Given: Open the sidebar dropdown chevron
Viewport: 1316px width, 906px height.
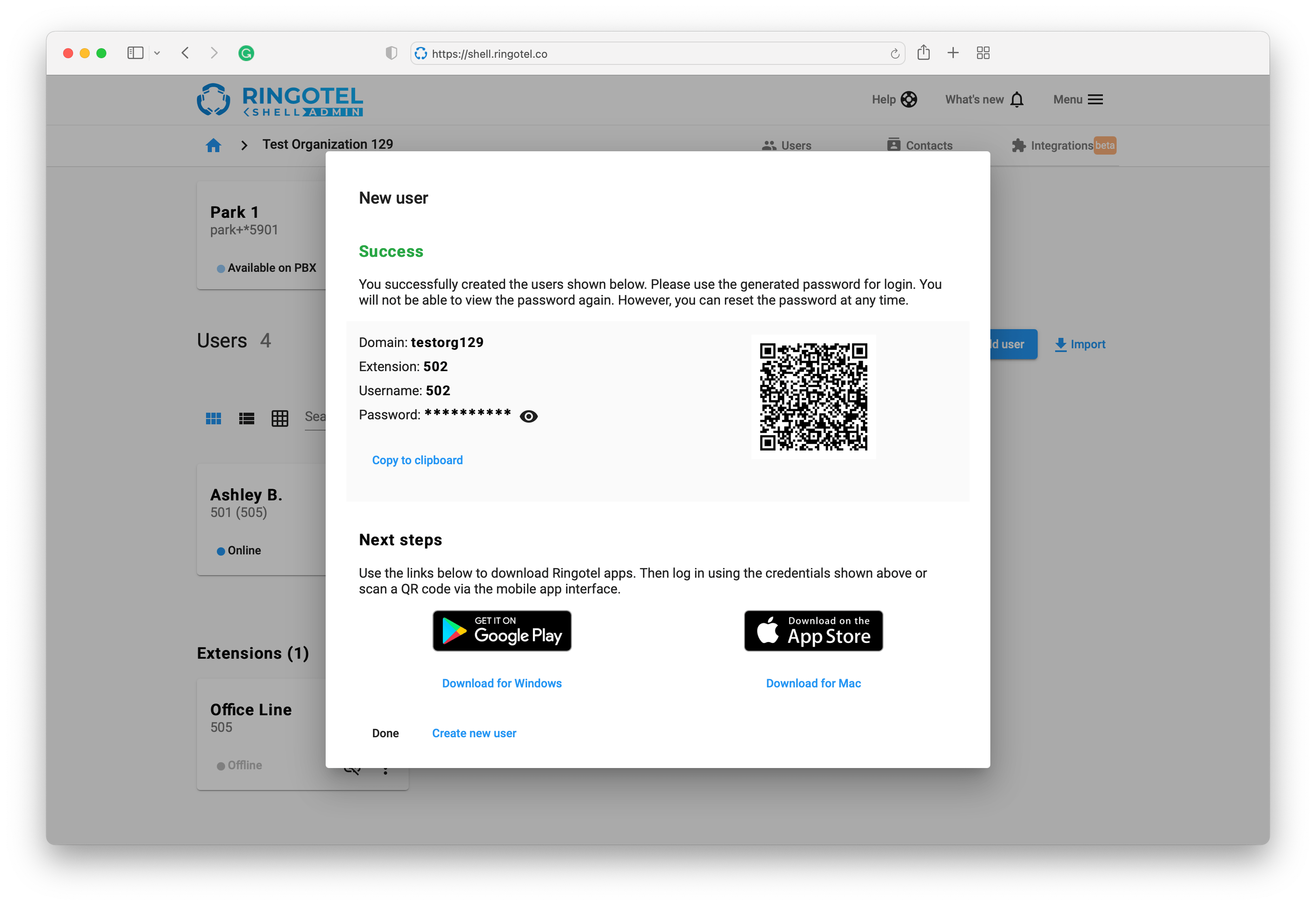Looking at the screenshot, I should 157,53.
